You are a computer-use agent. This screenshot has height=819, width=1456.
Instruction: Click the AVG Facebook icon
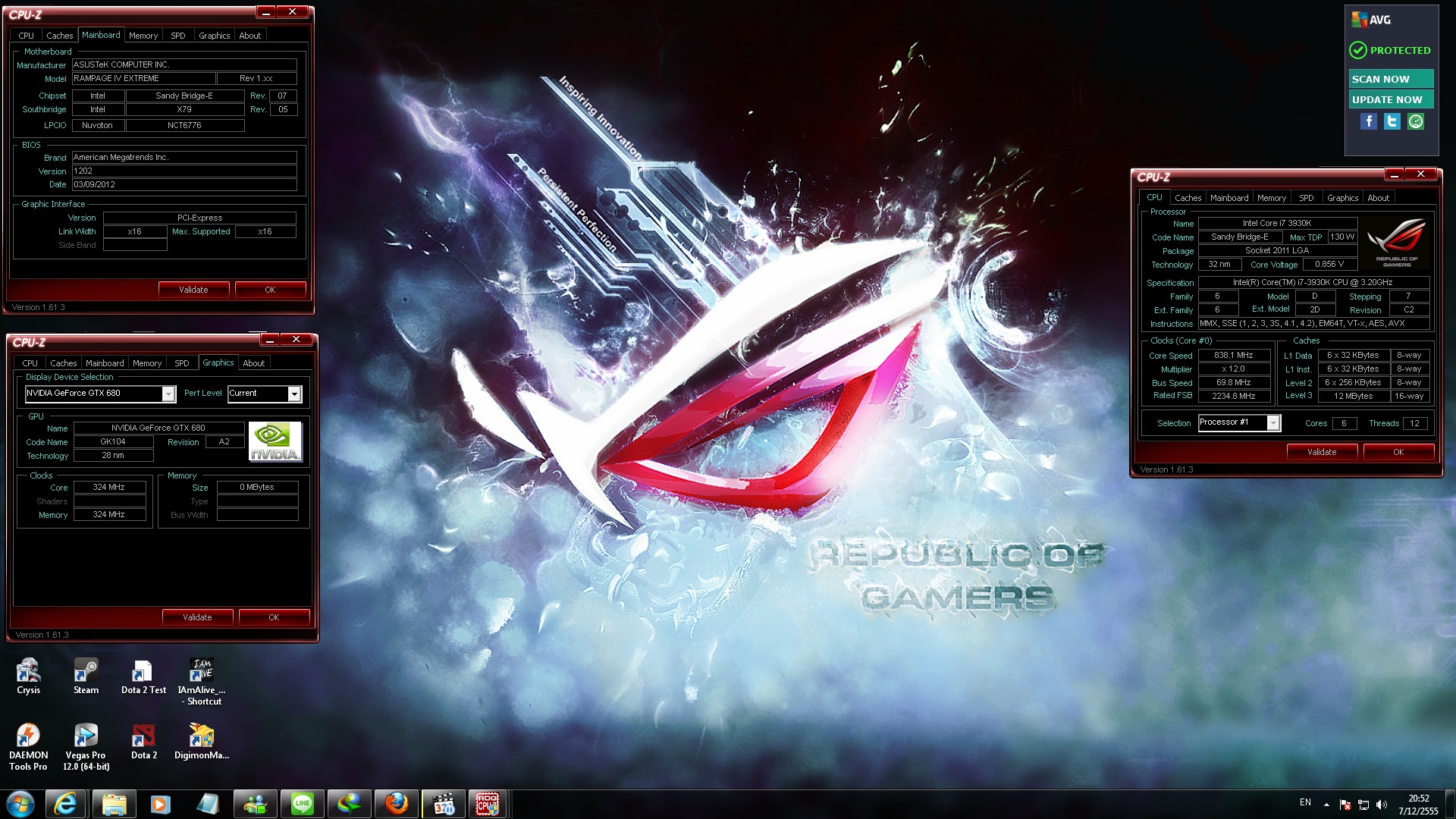1368,121
